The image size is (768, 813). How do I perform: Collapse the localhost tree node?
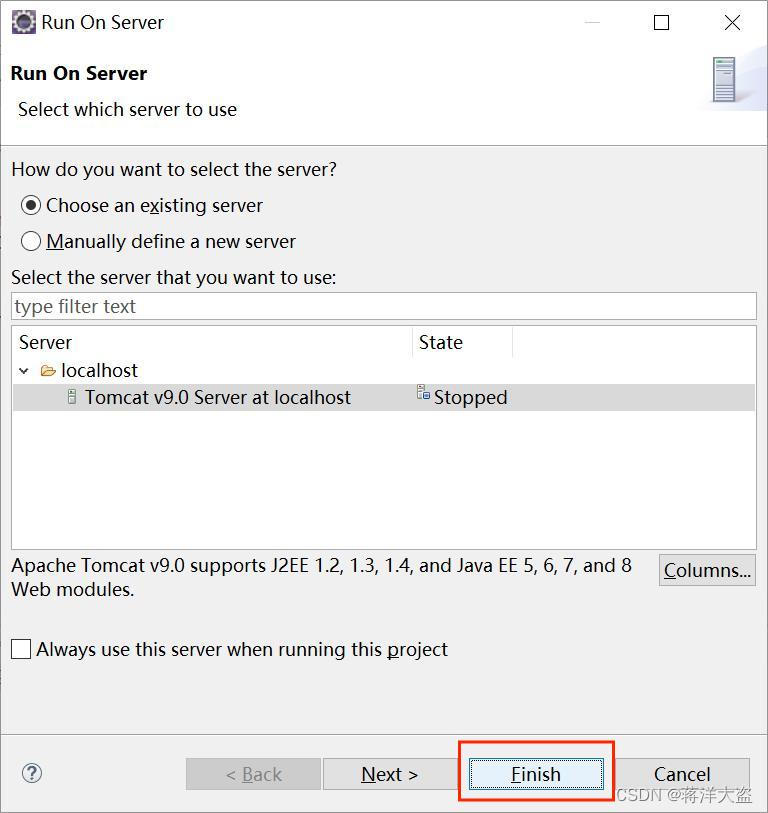24,371
